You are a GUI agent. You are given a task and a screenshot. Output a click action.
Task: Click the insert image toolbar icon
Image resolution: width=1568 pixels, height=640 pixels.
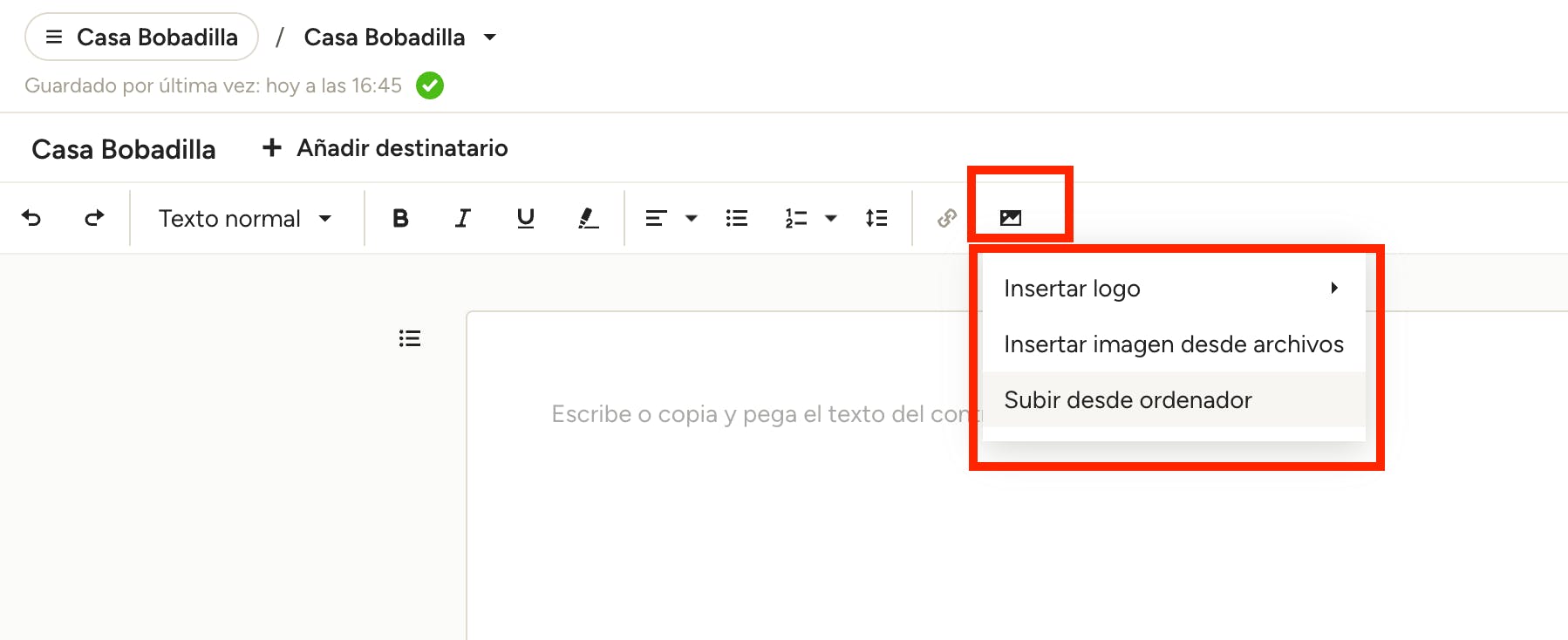(1011, 218)
